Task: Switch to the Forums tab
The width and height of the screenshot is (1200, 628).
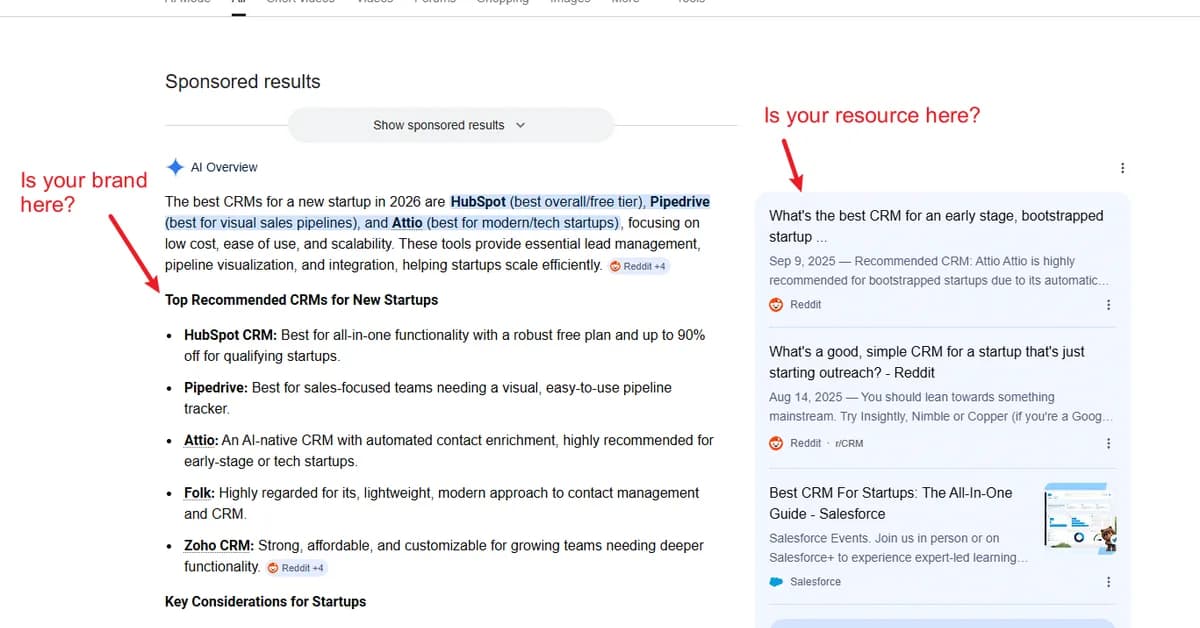Action: tap(435, 3)
